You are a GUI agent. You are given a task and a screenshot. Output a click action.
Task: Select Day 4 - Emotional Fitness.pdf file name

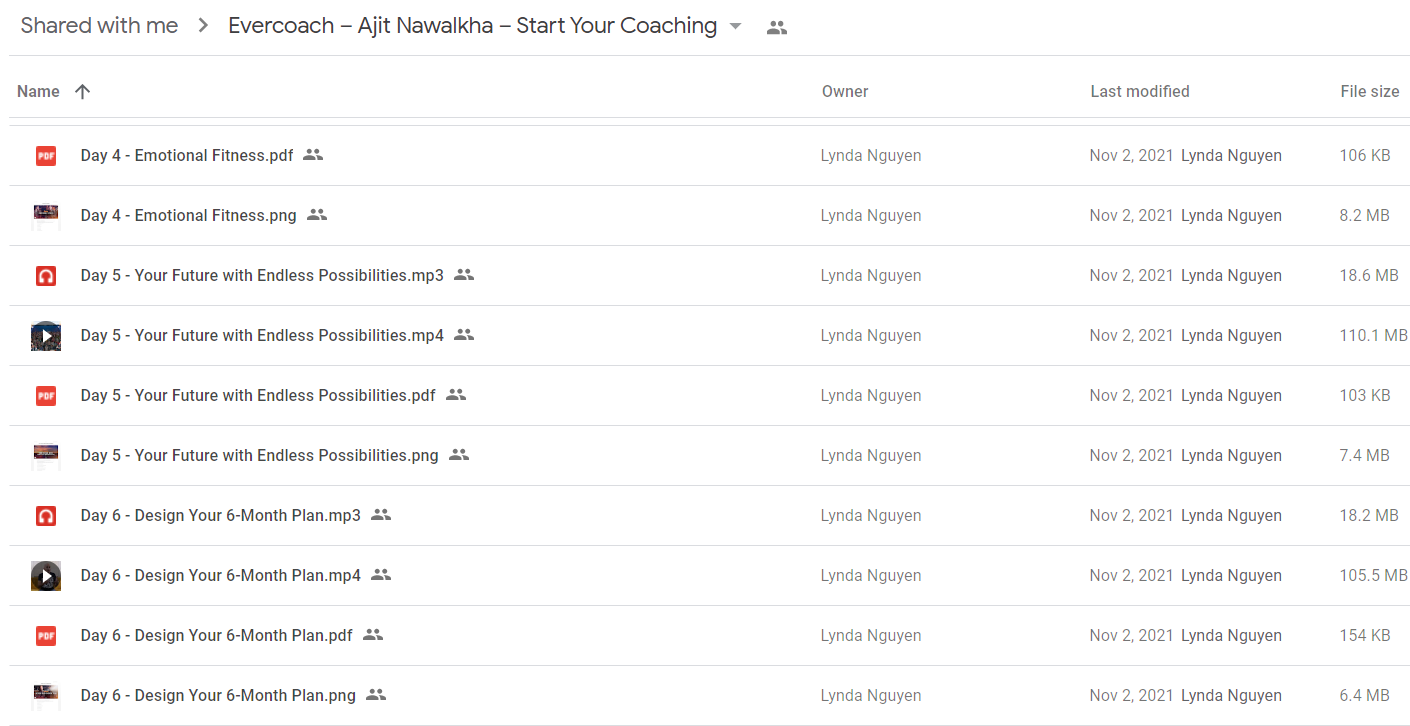(187, 155)
